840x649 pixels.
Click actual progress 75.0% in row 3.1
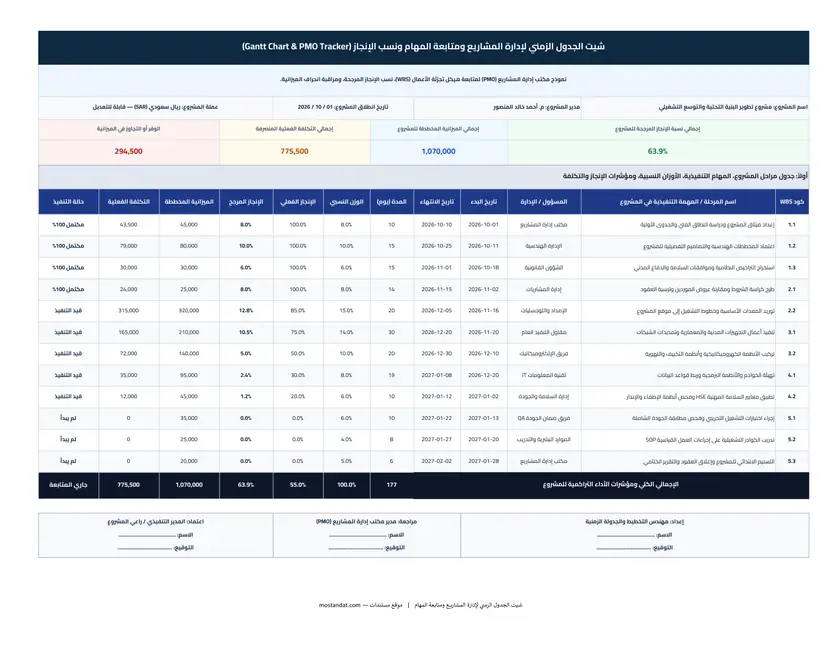(x=298, y=332)
